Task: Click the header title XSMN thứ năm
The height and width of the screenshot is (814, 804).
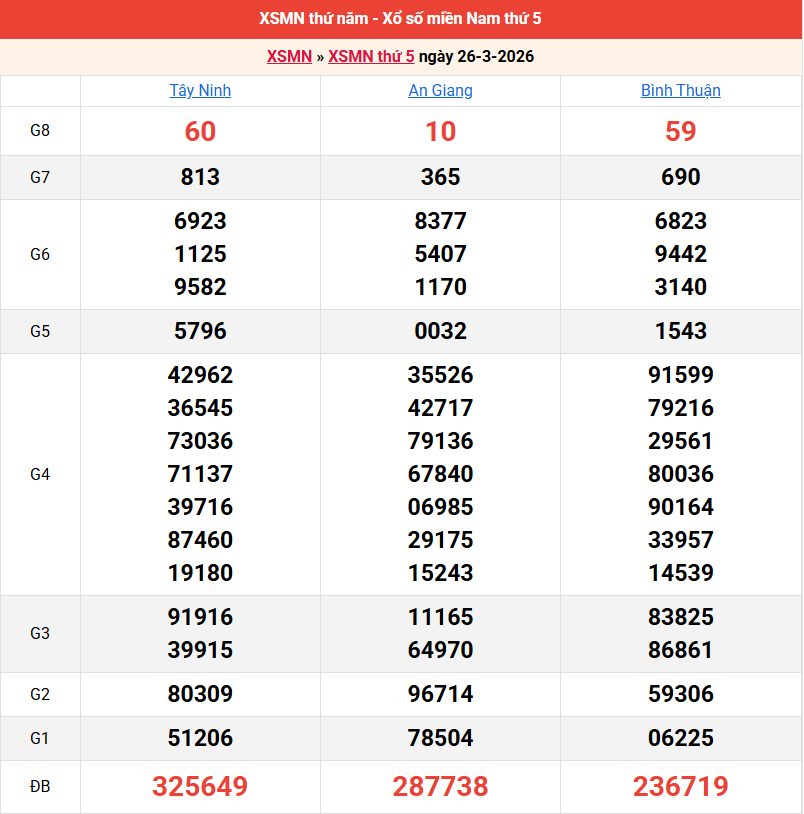Action: click(400, 19)
